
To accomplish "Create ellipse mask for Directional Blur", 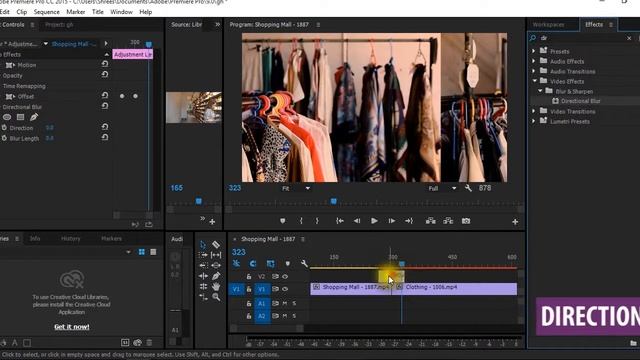I will (7, 117).
